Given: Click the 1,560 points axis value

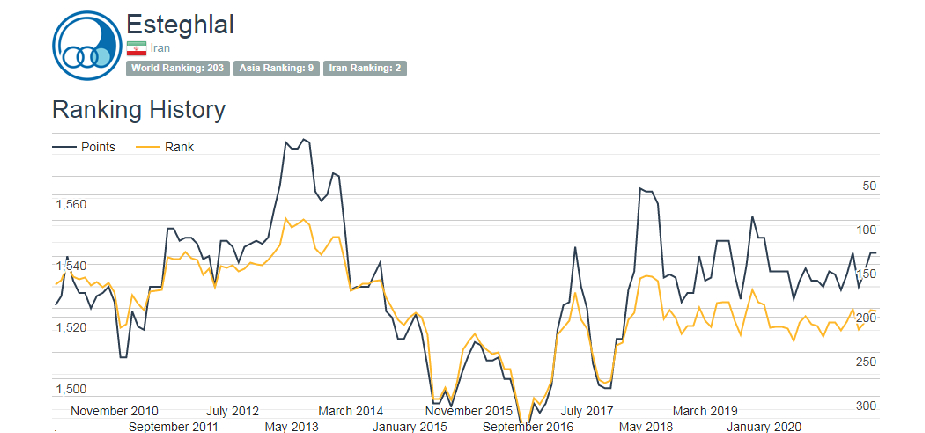Looking at the screenshot, I should point(71,205).
